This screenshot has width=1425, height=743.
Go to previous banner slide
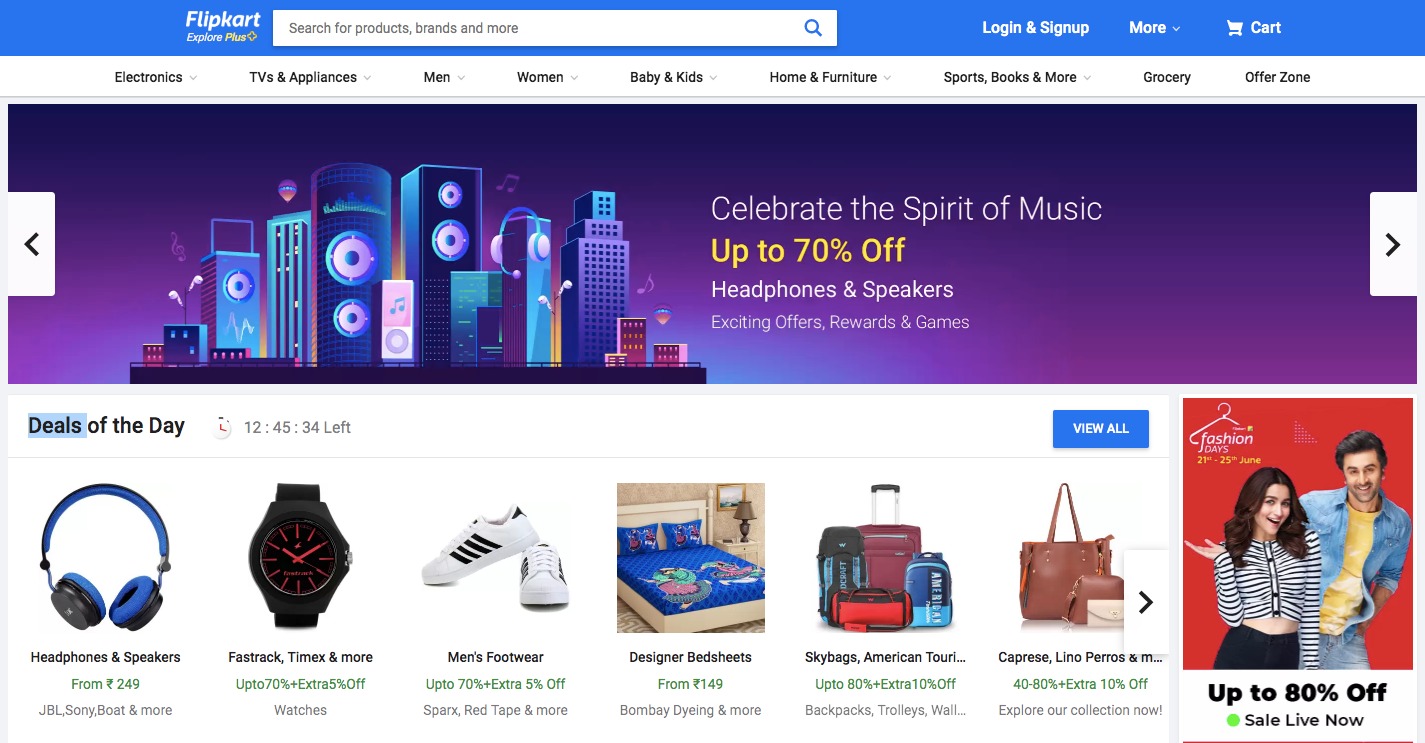(x=32, y=244)
